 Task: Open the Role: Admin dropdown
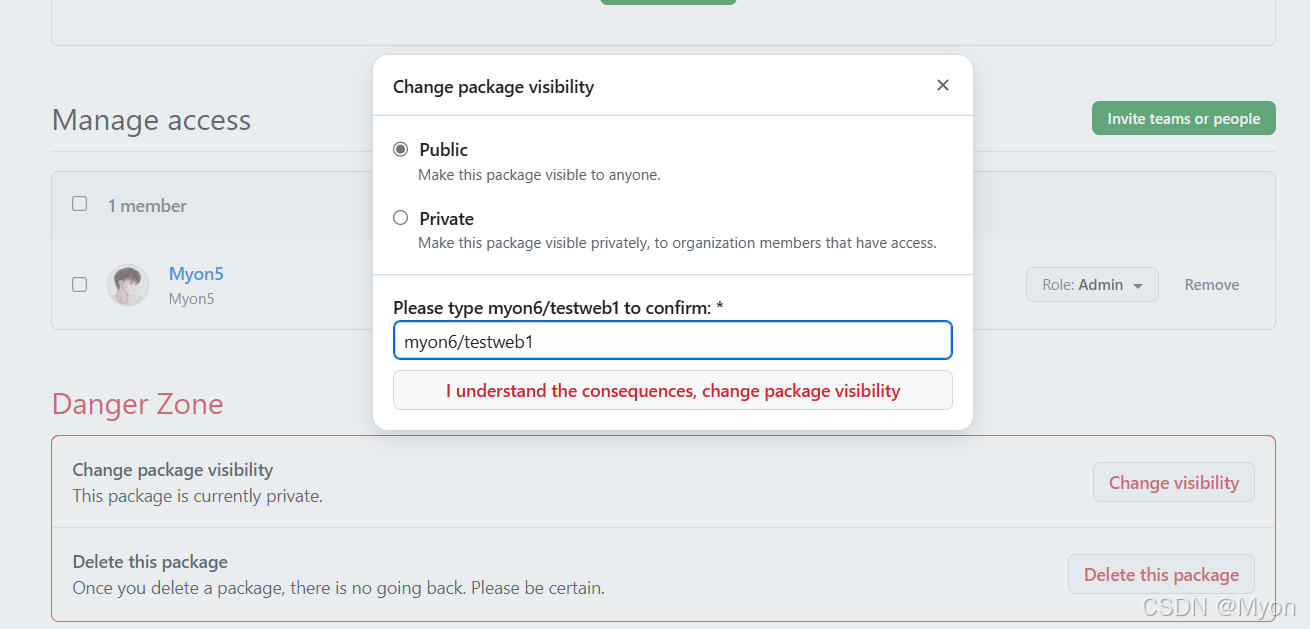point(1092,285)
